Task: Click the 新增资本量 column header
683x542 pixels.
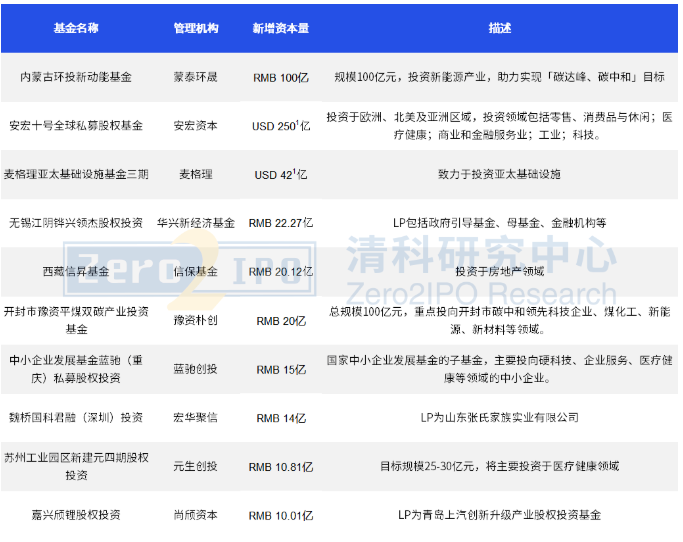Action: pos(281,28)
